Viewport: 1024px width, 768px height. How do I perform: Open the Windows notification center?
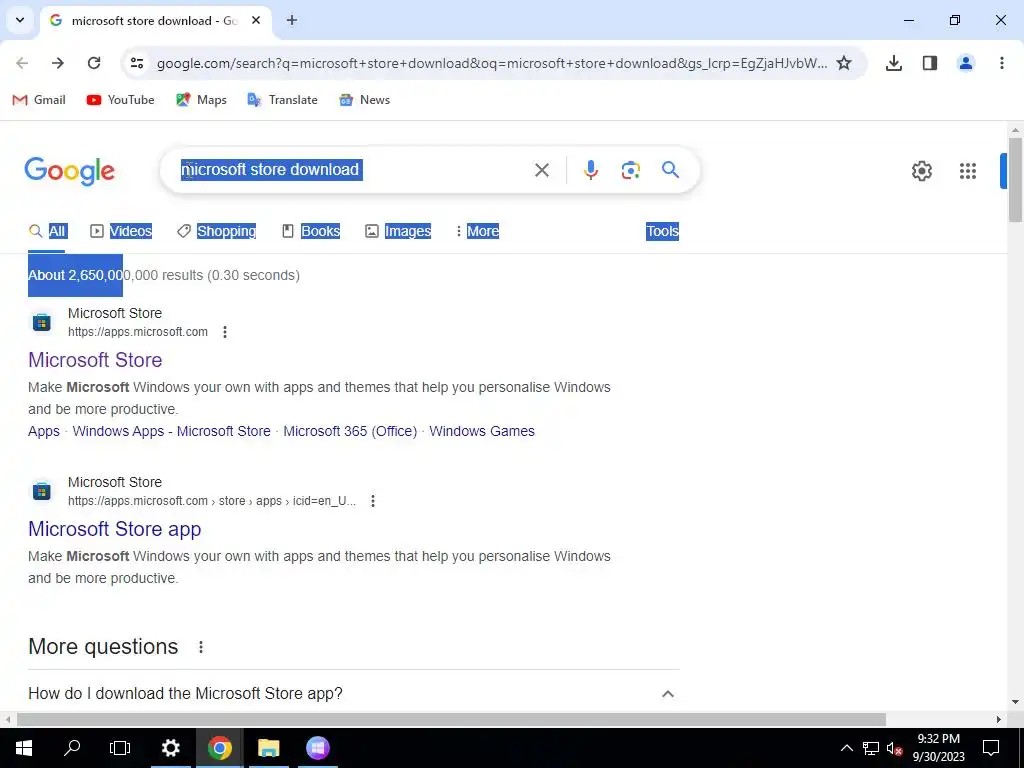[x=991, y=748]
